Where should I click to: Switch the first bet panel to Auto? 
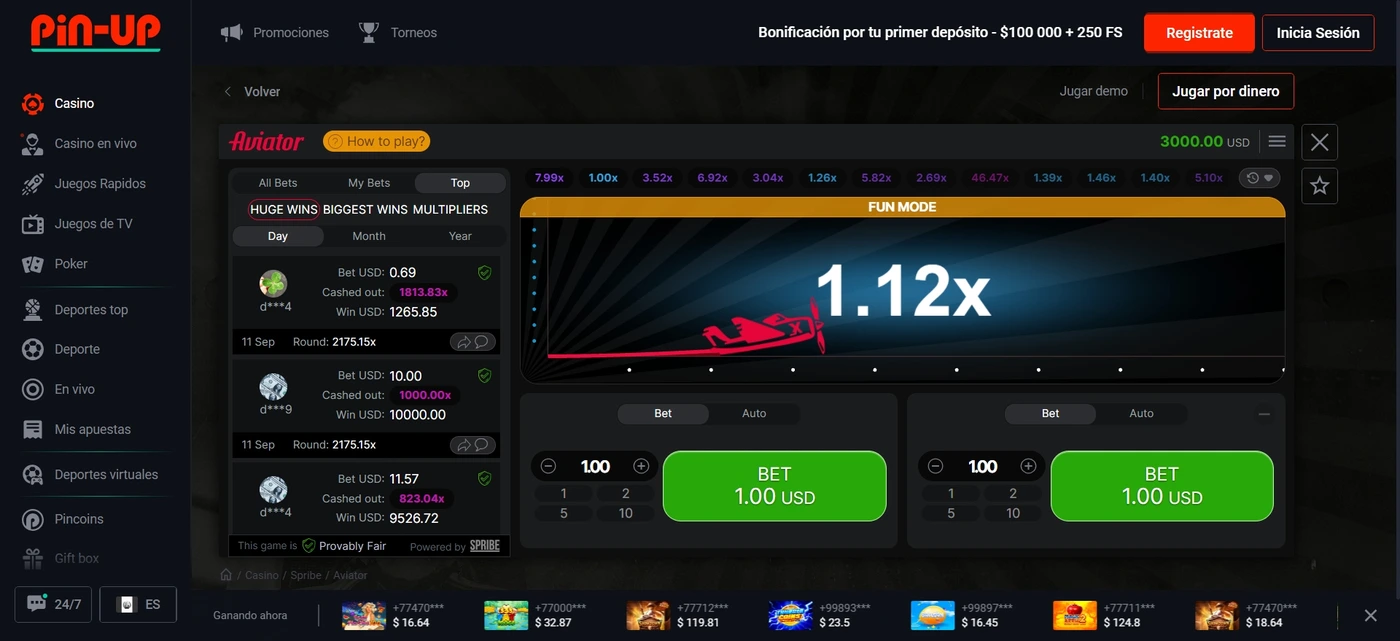753,414
